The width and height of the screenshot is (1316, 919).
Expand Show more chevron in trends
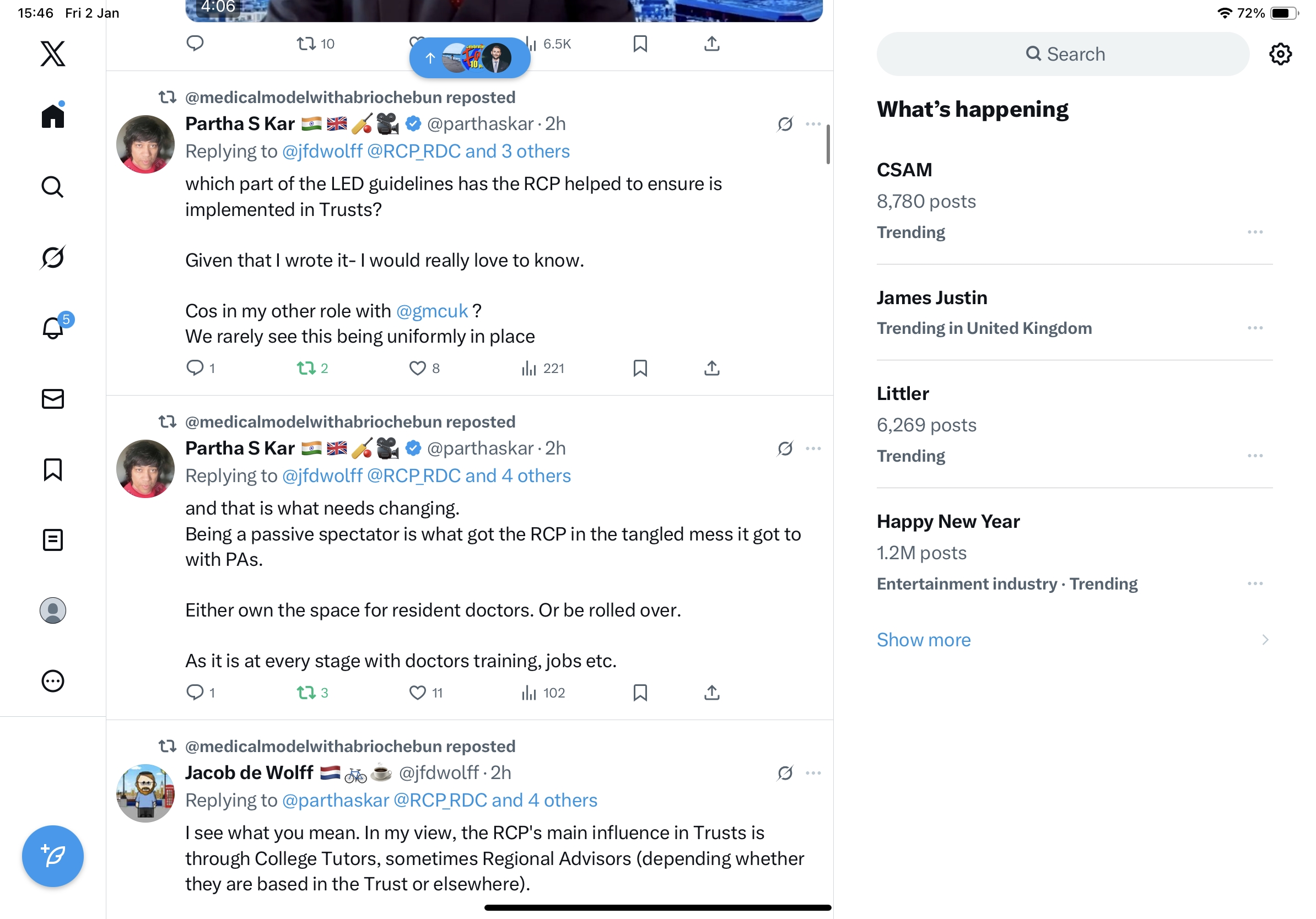point(1265,640)
